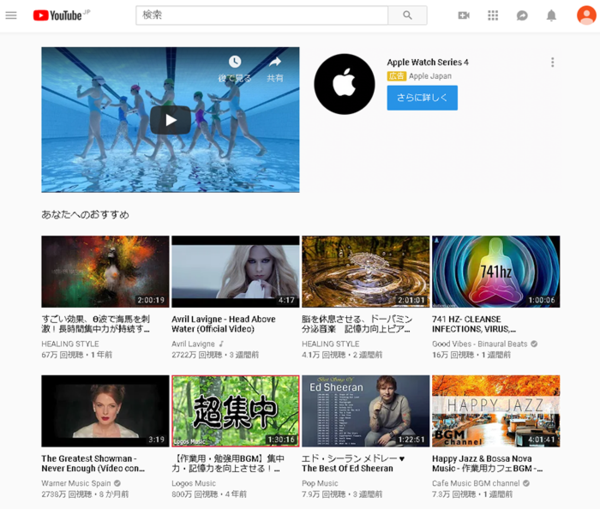
Task: Click the 7.9万 回視聴・3 週間前 text
Action: click(342, 494)
